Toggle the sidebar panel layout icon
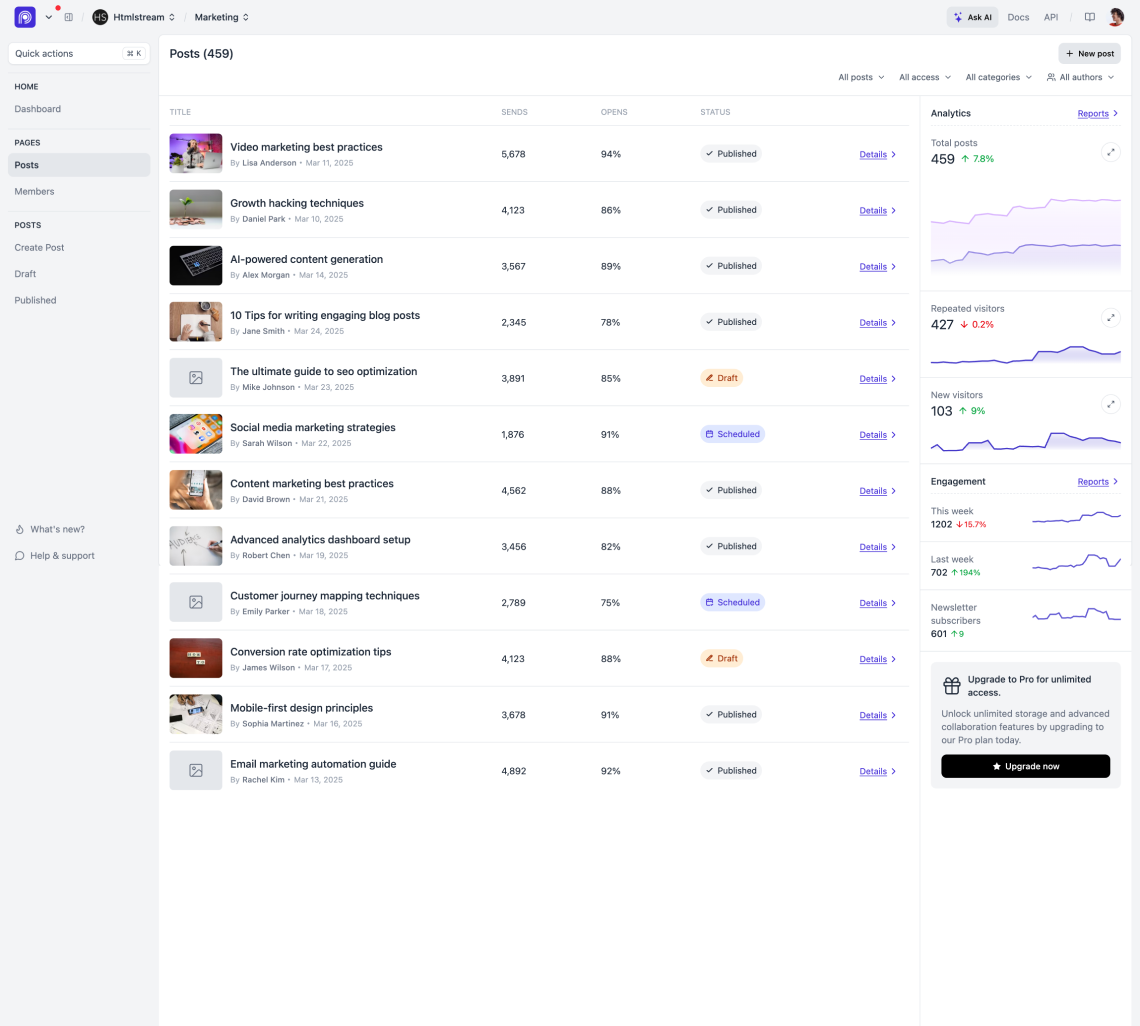Screen dimensions: 1140x1026 [68, 17]
